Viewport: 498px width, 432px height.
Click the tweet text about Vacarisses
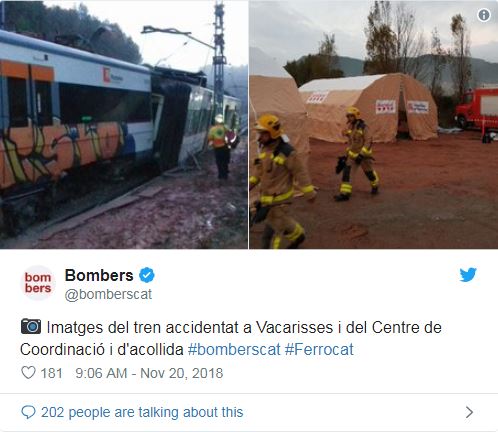coord(231,338)
